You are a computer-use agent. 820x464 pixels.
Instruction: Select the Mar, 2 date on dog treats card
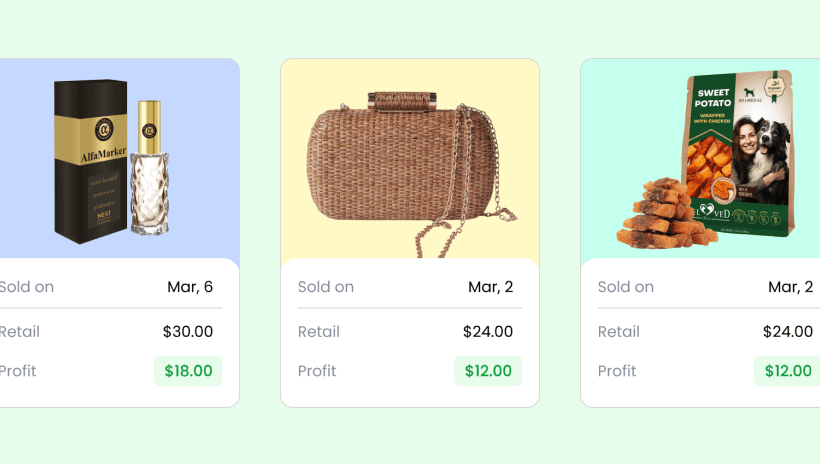790,287
